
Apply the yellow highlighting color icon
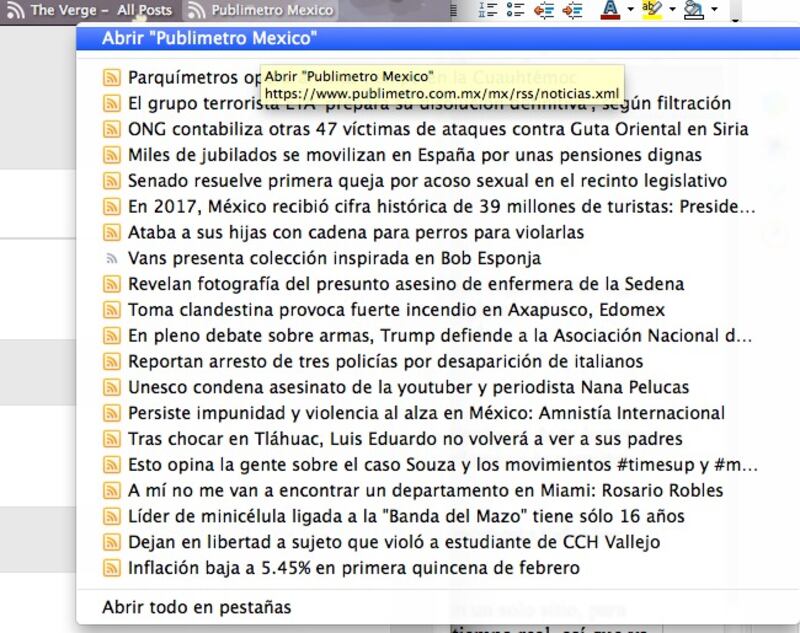tap(652, 10)
